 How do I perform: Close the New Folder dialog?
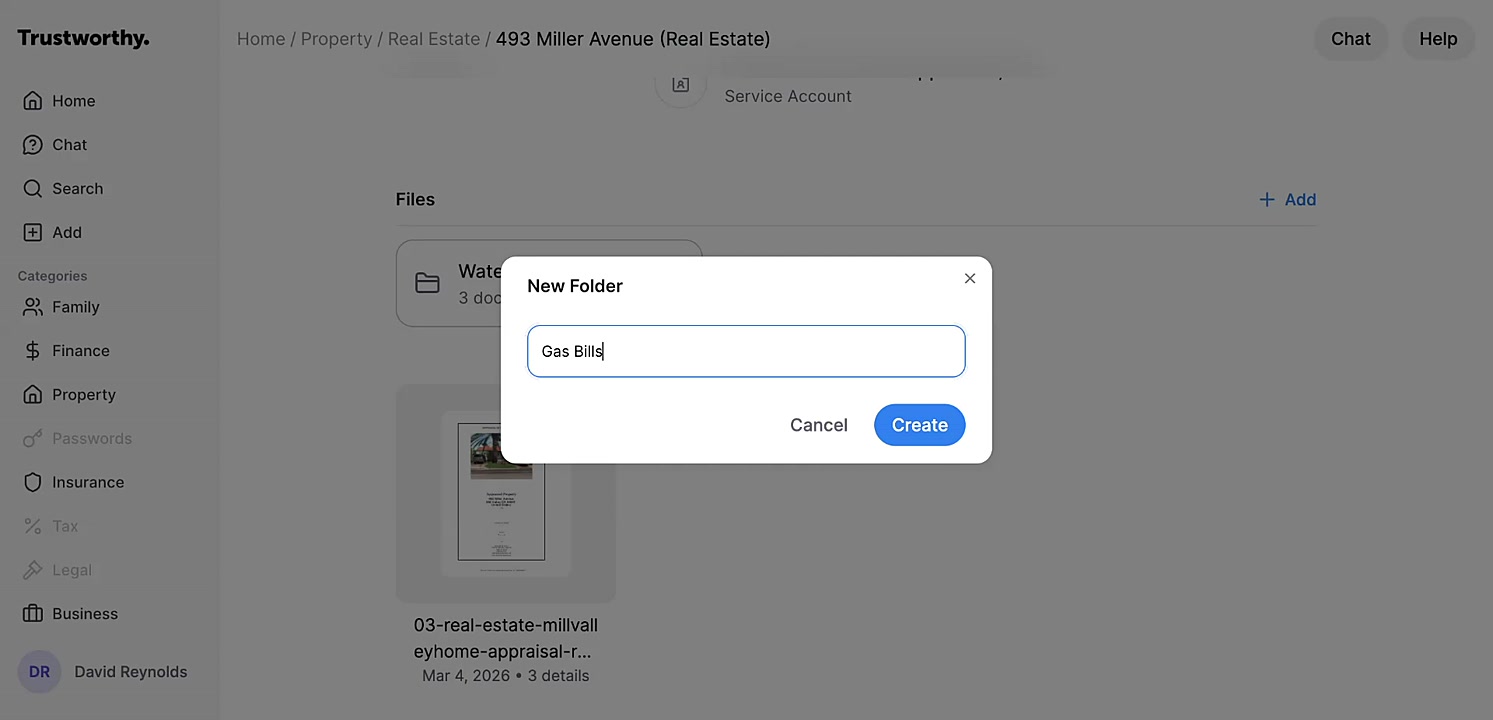(x=969, y=279)
